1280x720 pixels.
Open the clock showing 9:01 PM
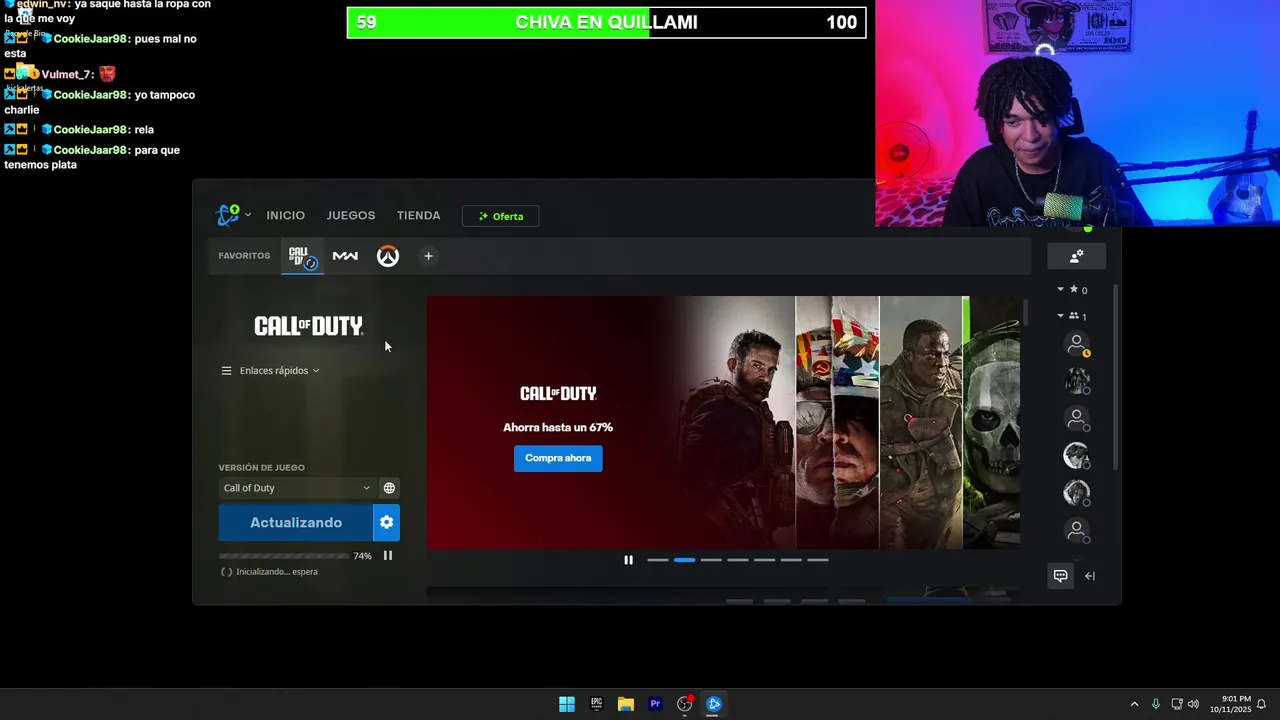click(1230, 704)
